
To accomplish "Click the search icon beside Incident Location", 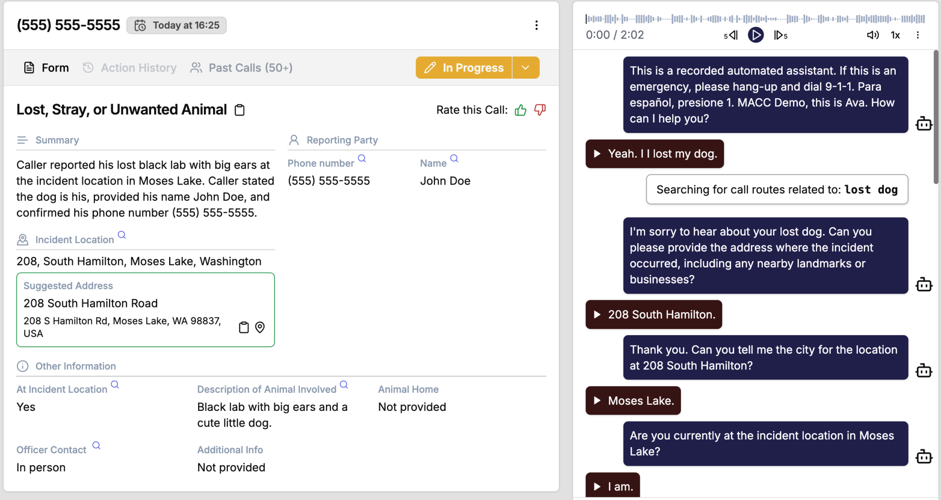I will click(x=122, y=236).
